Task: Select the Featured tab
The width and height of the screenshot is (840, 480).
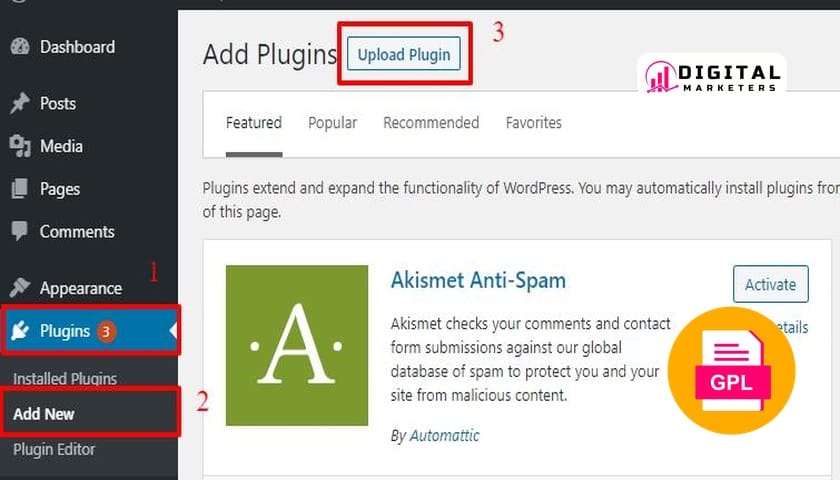Action: coord(253,123)
